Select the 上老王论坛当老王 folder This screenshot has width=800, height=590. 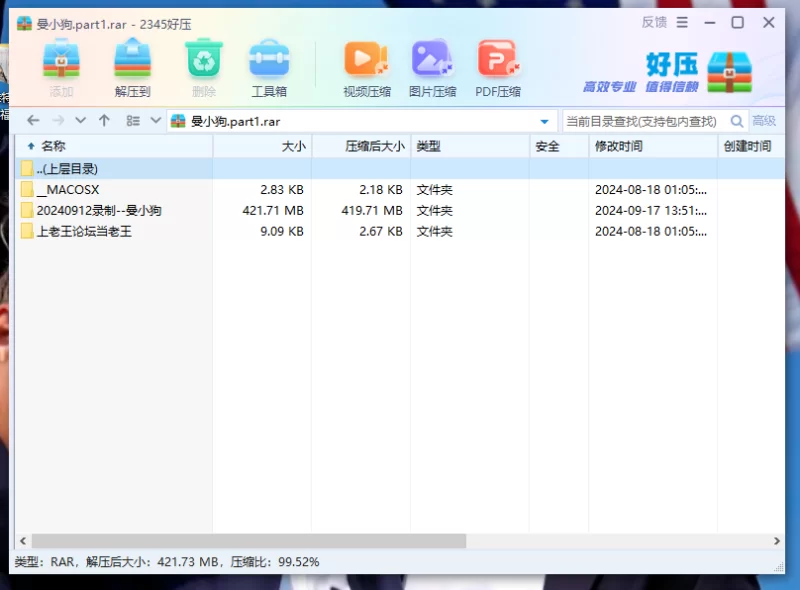[400, 231]
